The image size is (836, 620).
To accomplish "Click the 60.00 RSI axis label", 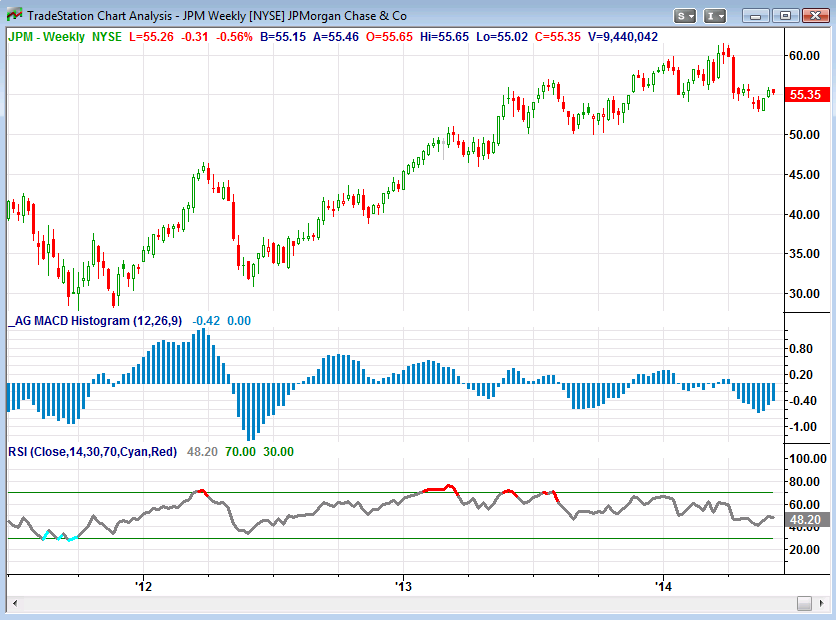I will pos(805,504).
